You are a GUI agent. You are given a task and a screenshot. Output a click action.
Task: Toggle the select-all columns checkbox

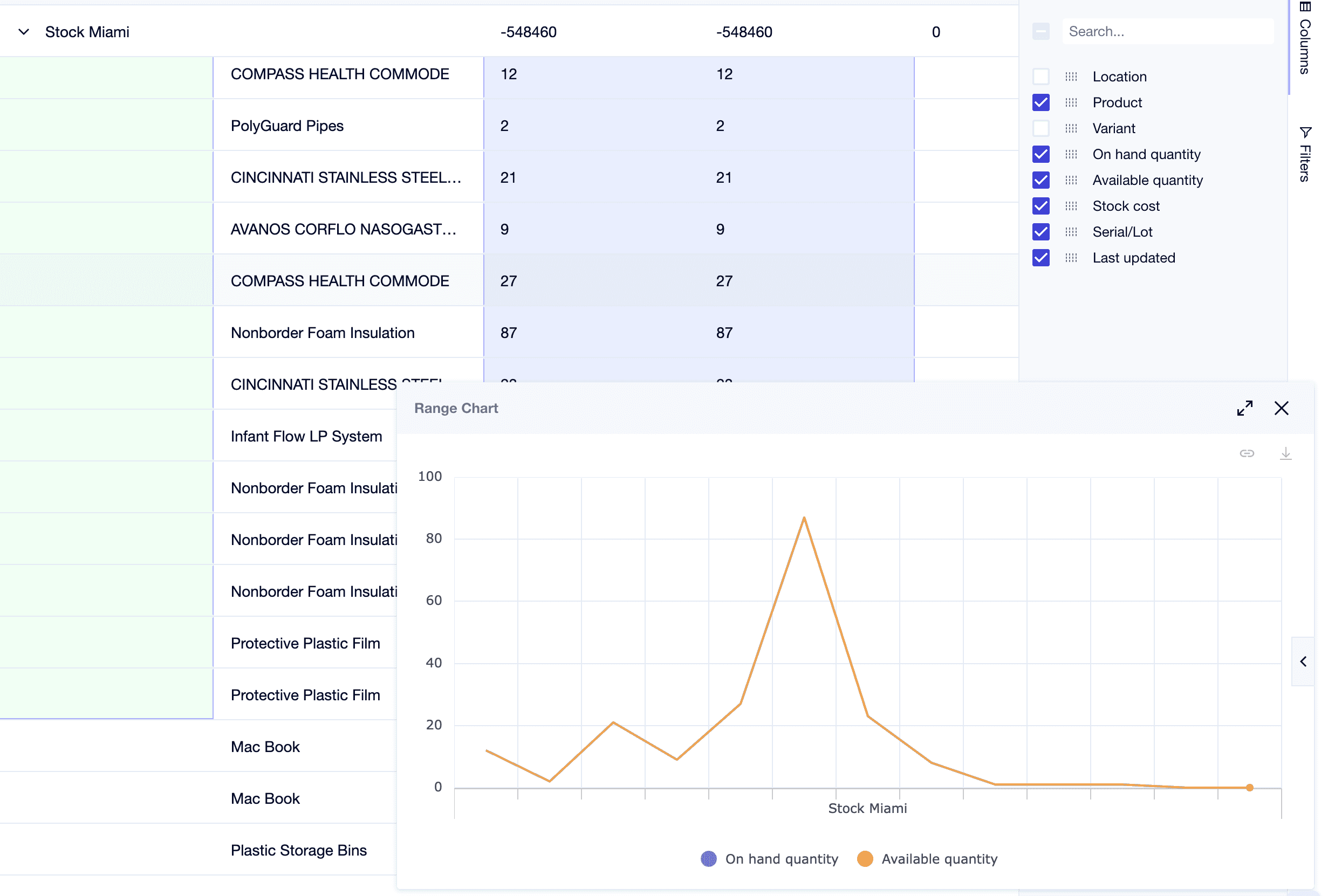coord(1041,31)
